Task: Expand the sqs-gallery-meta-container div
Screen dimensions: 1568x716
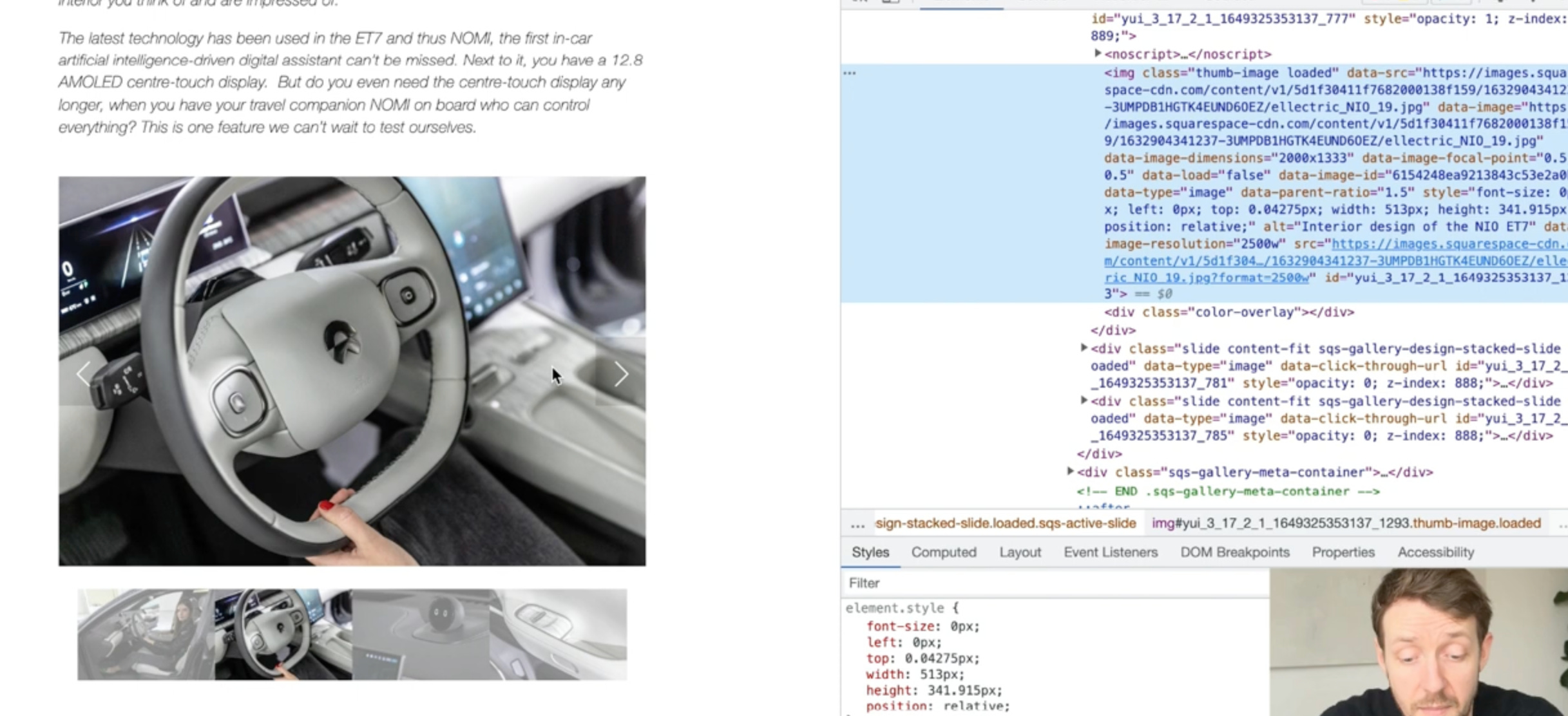Action: 1070,471
